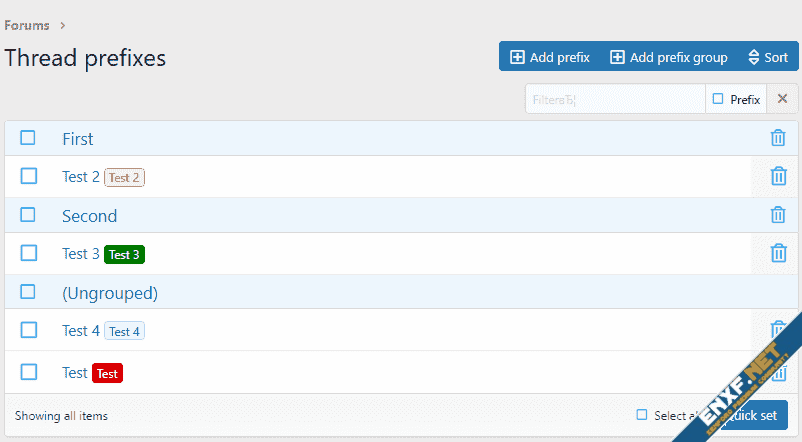802x442 pixels.
Task: Select the Test 2 row checkbox
Action: click(29, 176)
